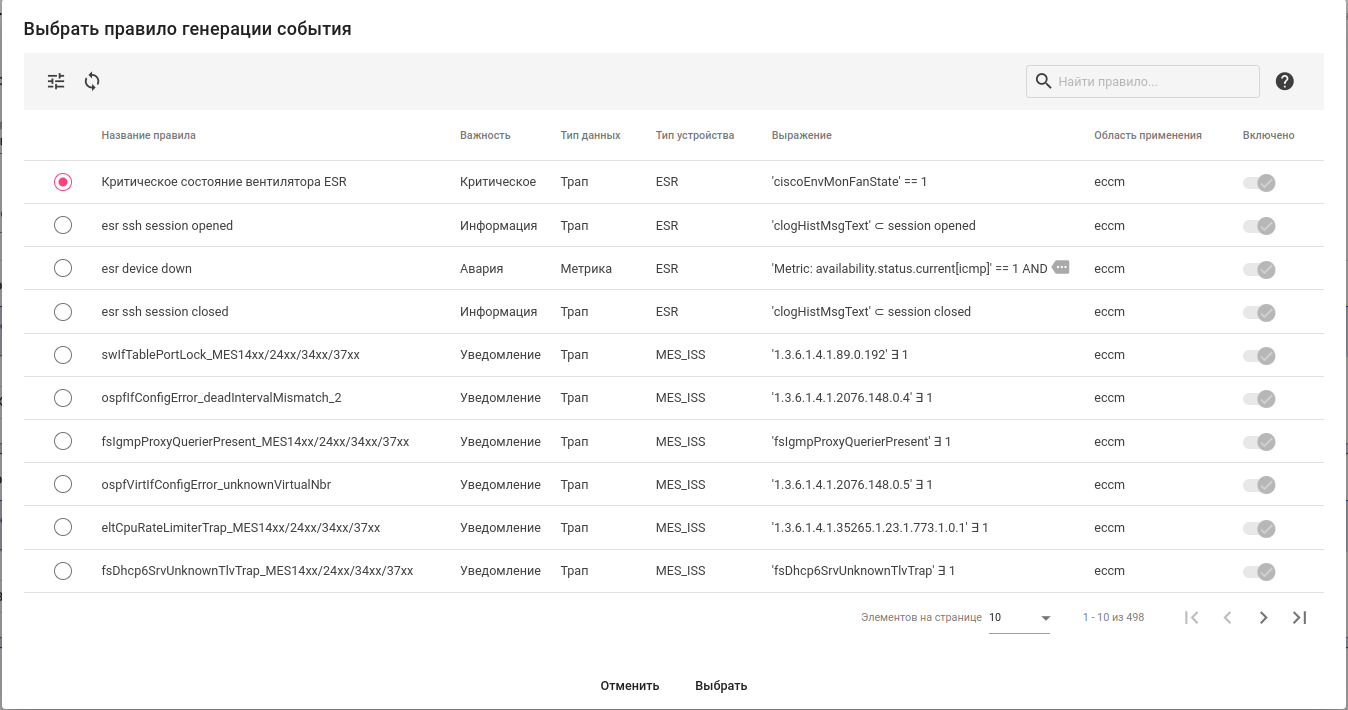Sort by Название правила column header

click(x=149, y=136)
